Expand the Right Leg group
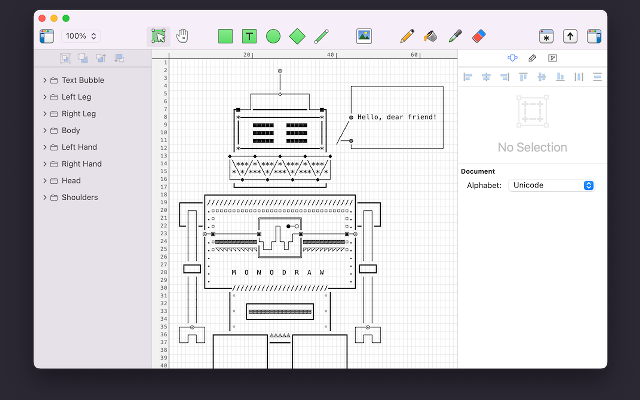The image size is (640, 400). [x=44, y=114]
